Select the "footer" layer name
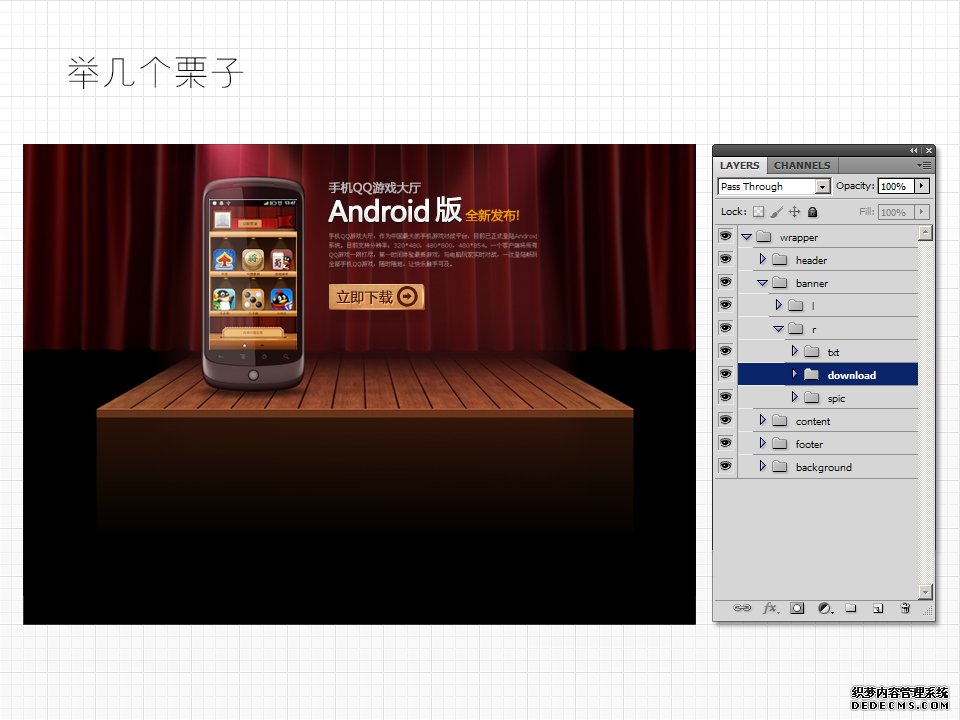 coord(809,444)
